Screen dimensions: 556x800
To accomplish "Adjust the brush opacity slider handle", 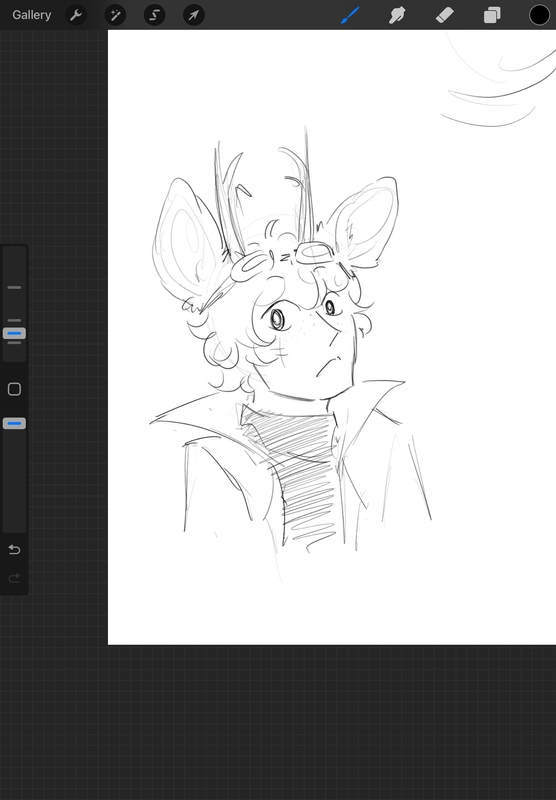I will tap(14, 423).
